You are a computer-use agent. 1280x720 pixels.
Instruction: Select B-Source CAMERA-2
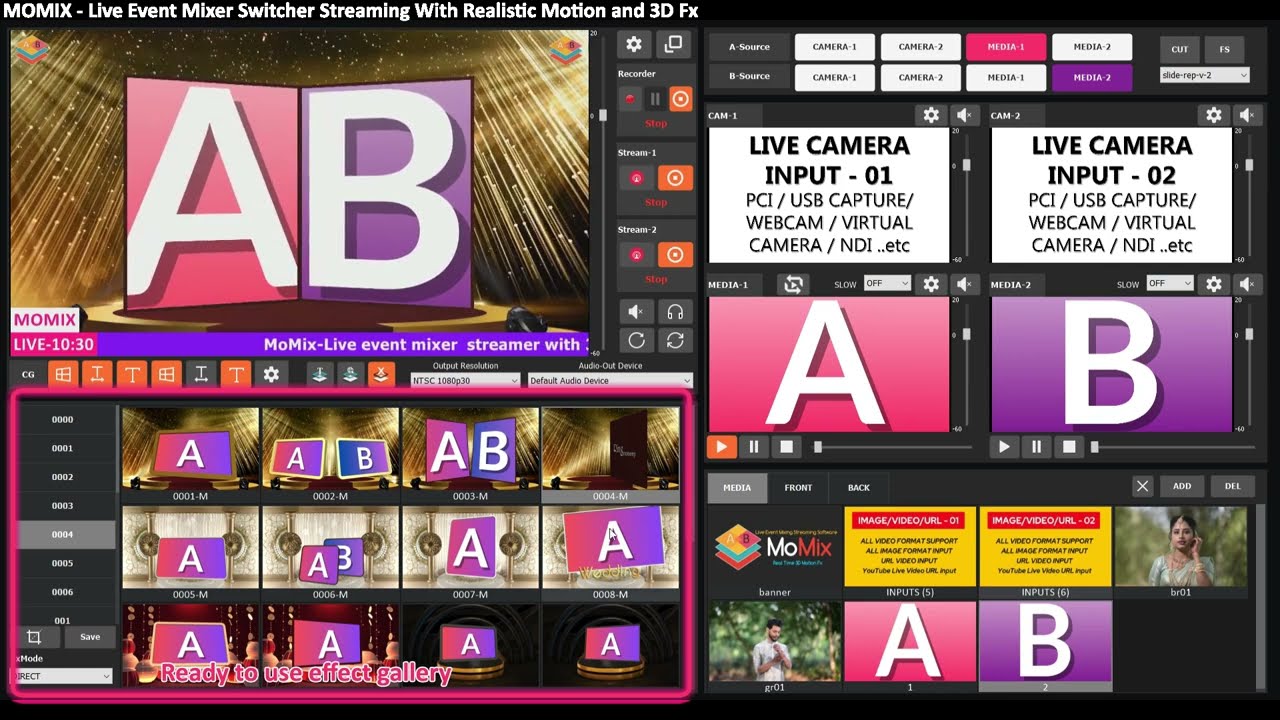click(920, 77)
